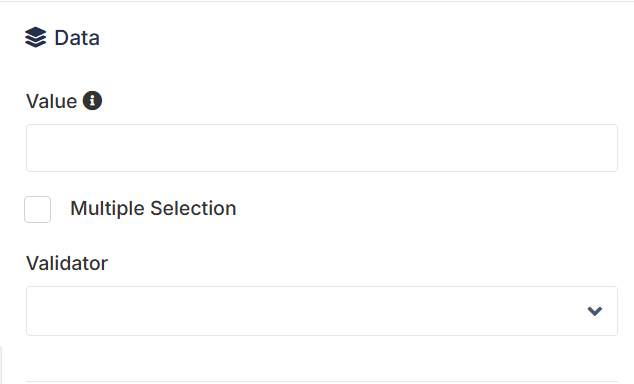This screenshot has height=384, width=634.
Task: Enable the Multiple Selection checkbox
Action: coord(38,209)
